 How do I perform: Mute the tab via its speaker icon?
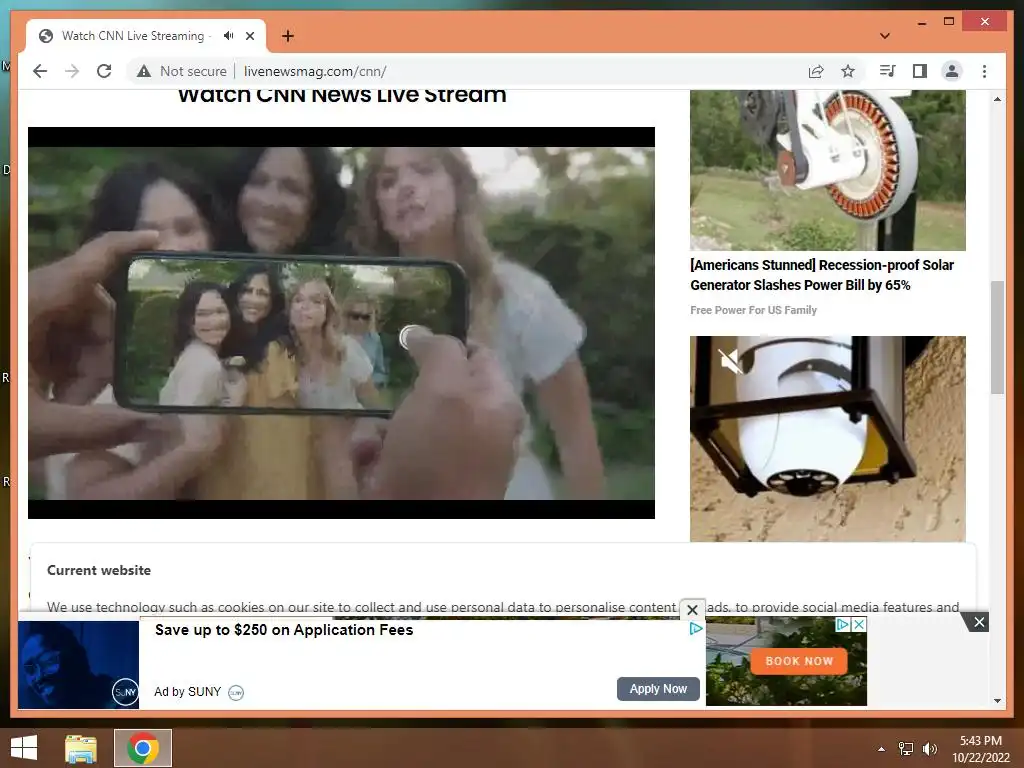point(228,36)
